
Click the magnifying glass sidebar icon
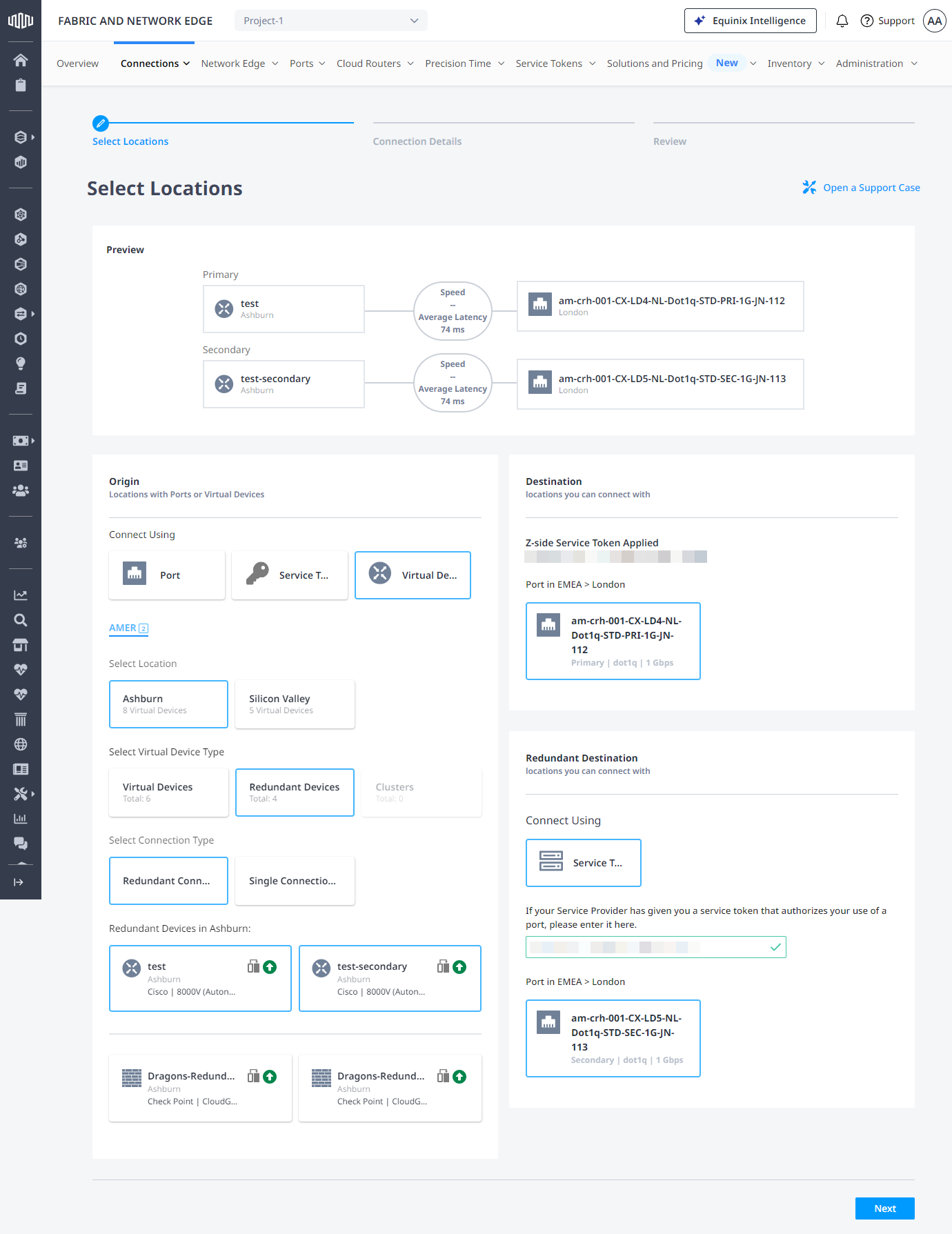pyautogui.click(x=21, y=620)
